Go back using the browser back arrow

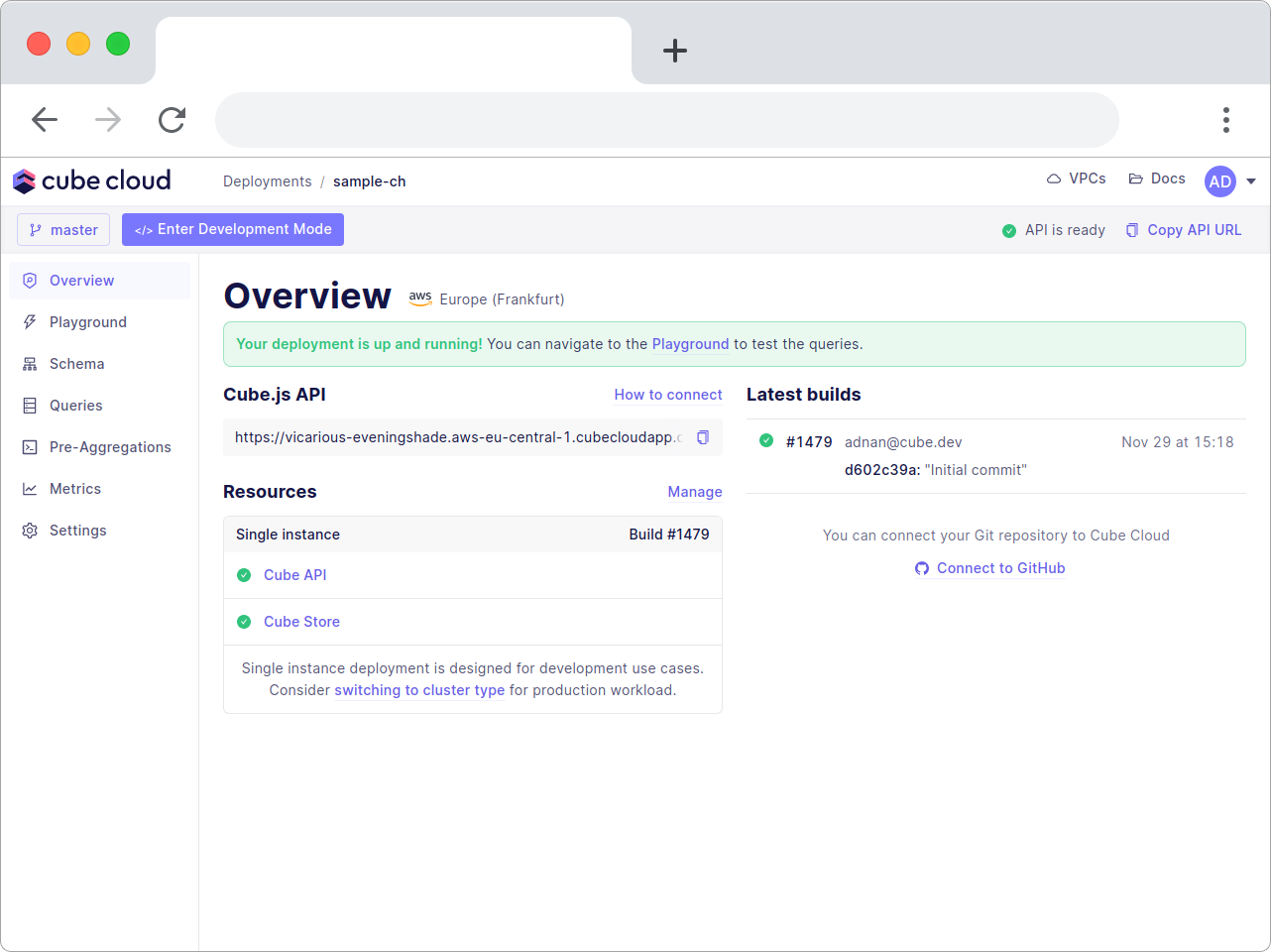pyautogui.click(x=45, y=120)
